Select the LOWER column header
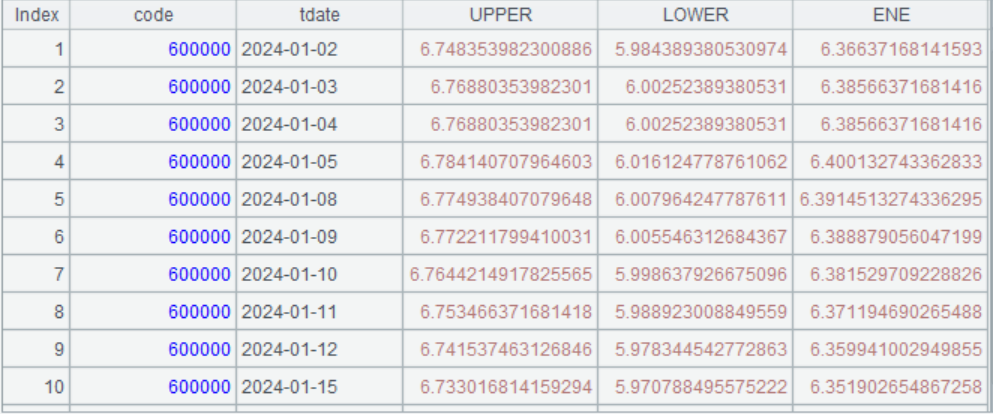Viewport: 993px width, 414px height. pyautogui.click(x=695, y=15)
